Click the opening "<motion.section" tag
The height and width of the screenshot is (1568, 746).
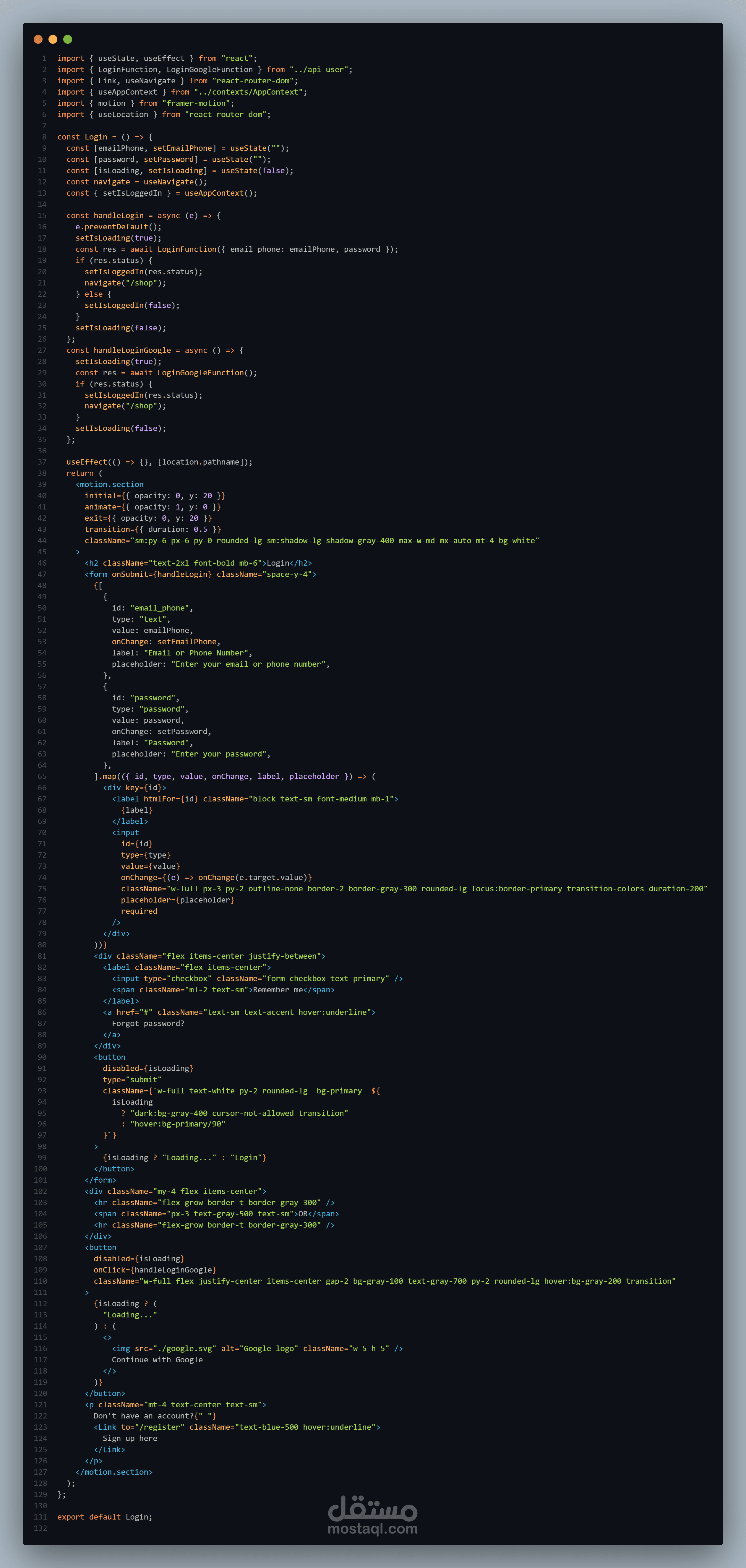[110, 485]
